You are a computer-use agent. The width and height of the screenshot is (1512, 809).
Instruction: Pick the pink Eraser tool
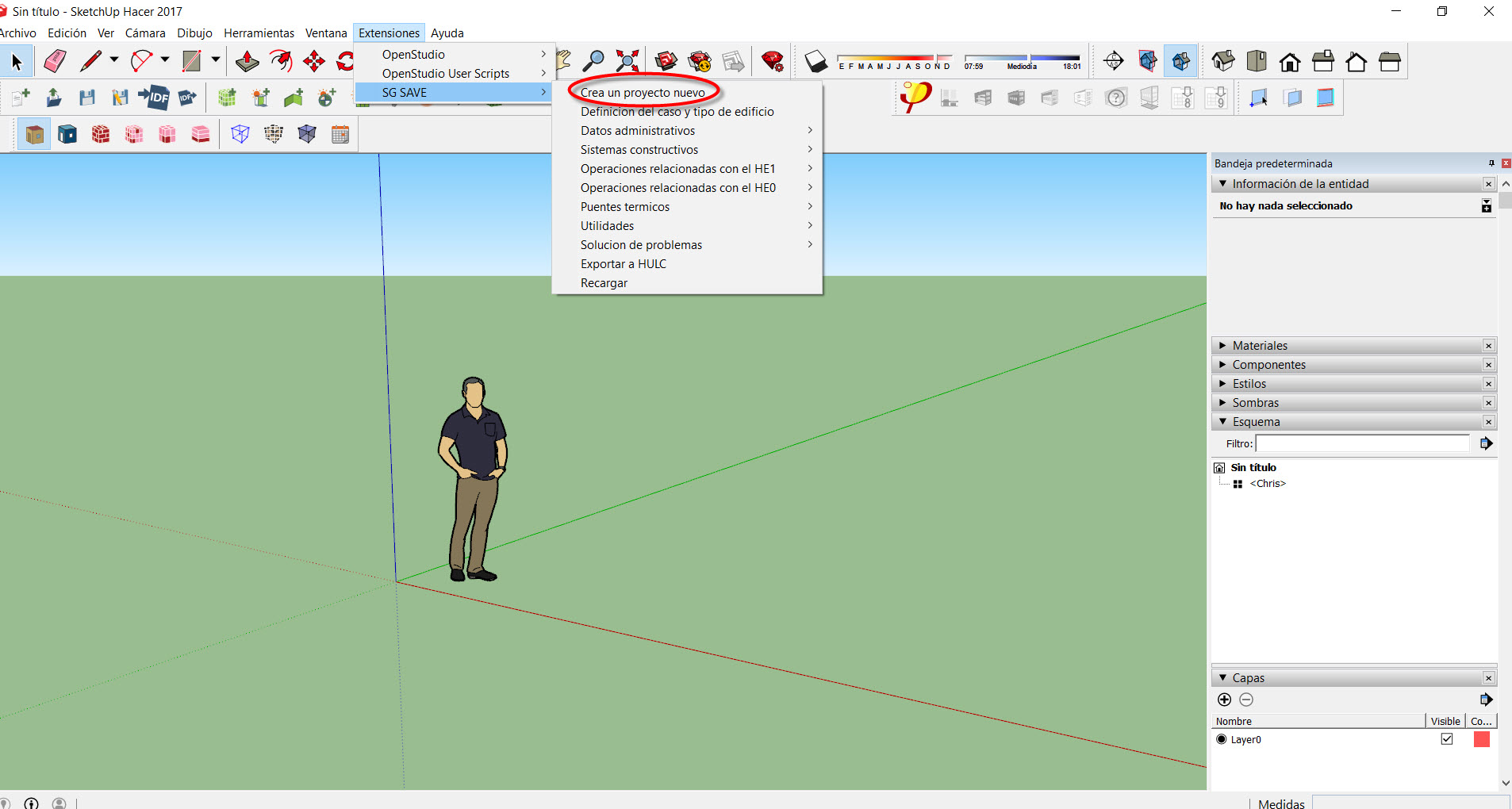point(55,61)
